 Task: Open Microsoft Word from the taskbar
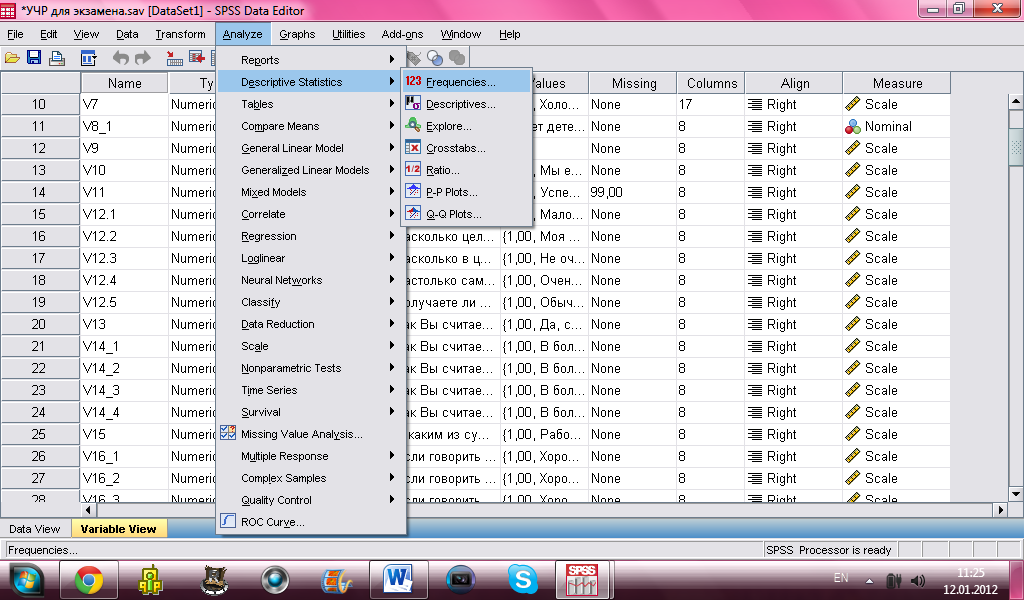399,580
